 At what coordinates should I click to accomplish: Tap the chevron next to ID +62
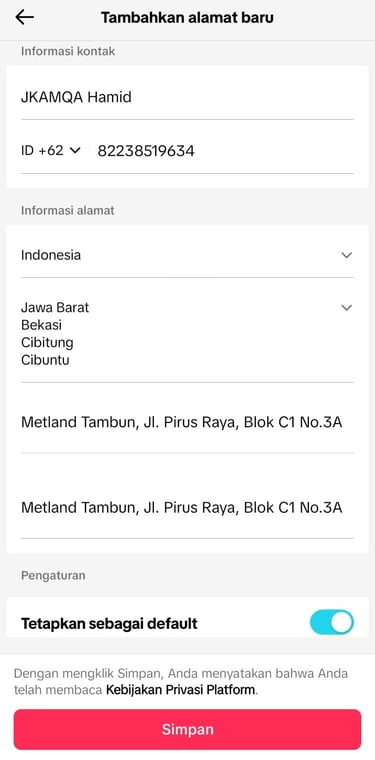coord(75,151)
